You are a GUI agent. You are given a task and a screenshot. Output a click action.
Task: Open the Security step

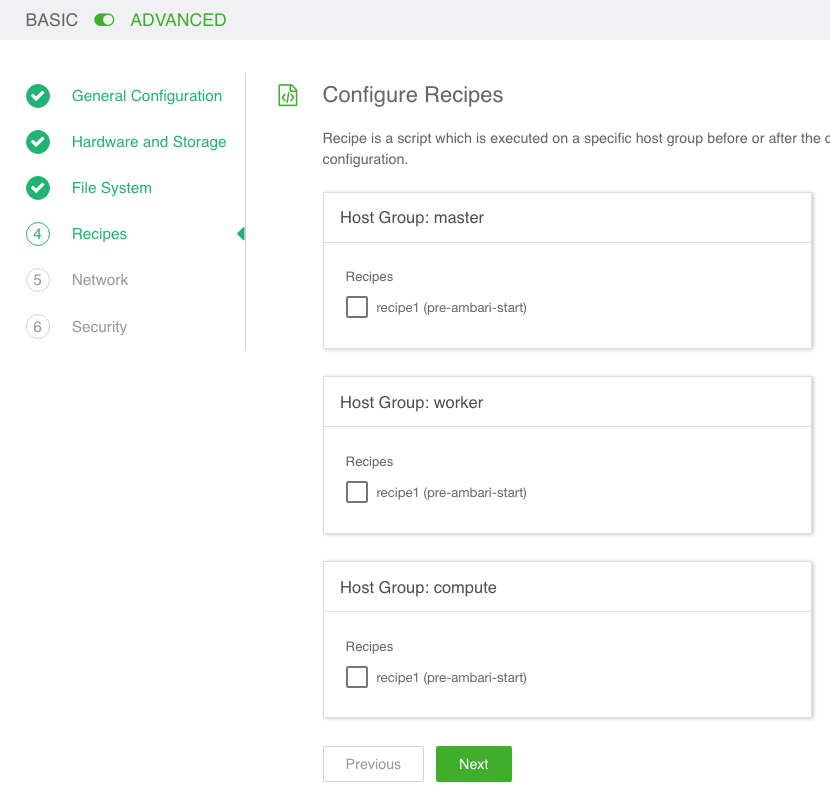click(99, 327)
